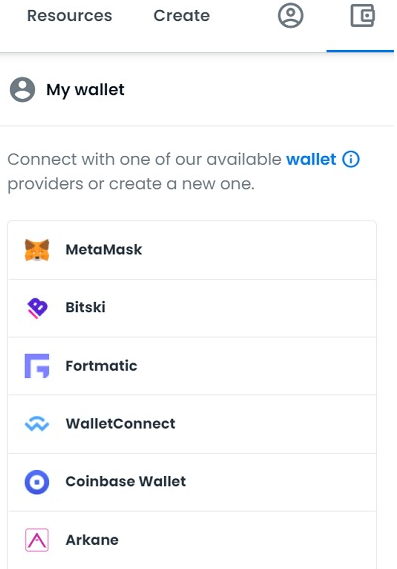
Task: Select the Fortmatic wallet option
Action: pyautogui.click(x=192, y=366)
